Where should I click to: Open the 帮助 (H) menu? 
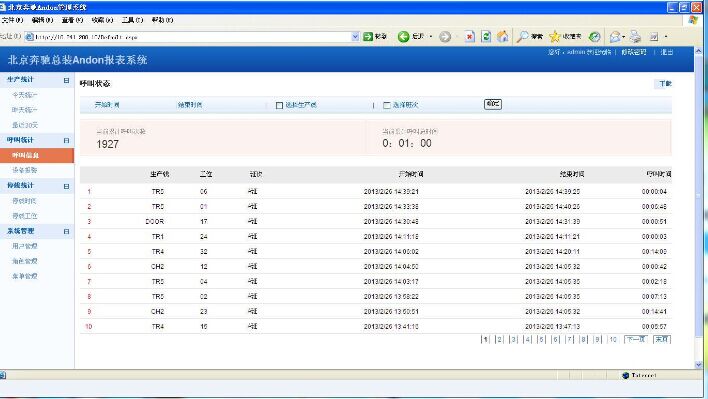coord(162,20)
